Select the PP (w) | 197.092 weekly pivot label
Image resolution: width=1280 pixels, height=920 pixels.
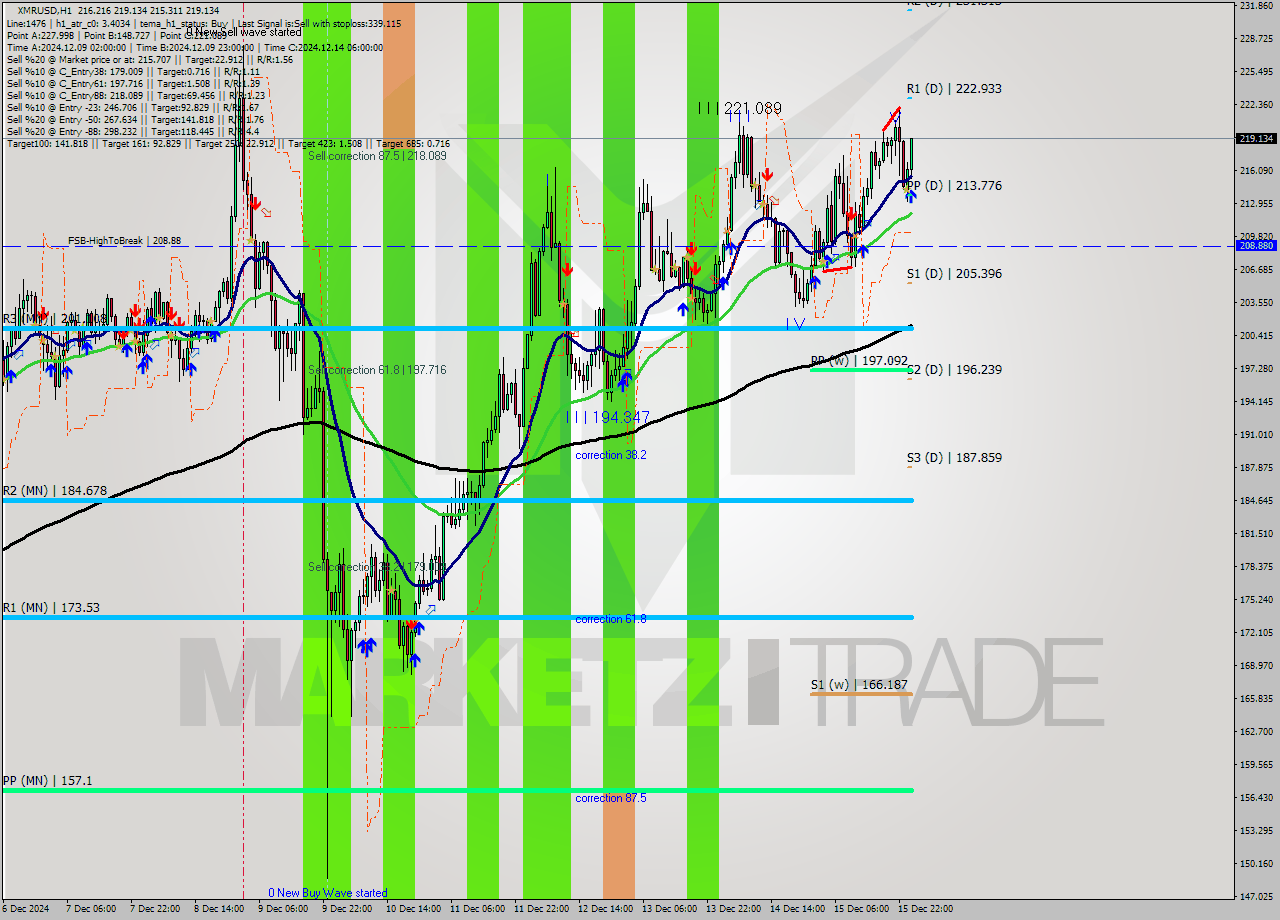[859, 361]
